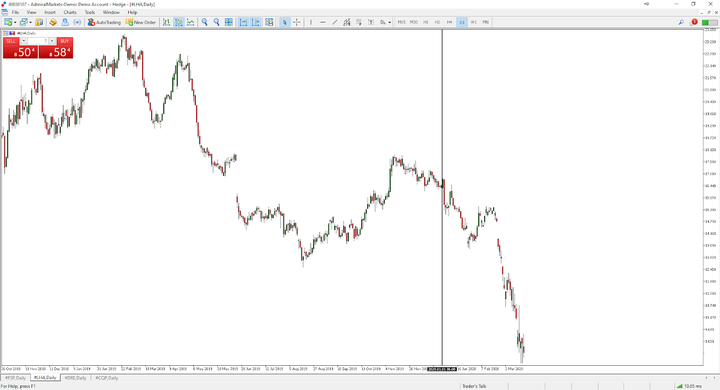This screenshot has height=390, width=720.
Task: Click the highlighted date marker label
Action: tap(442, 369)
